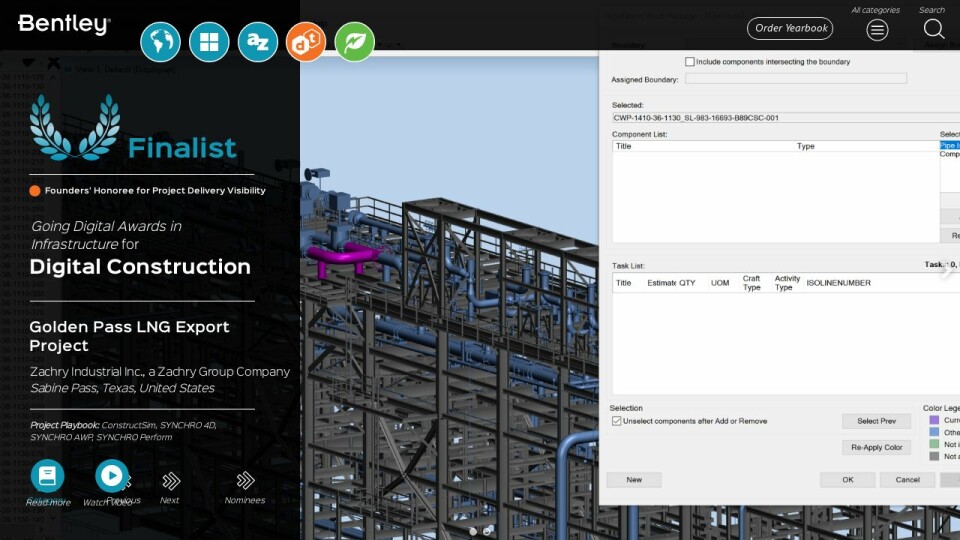Click the Selected CWP name field

coord(786,118)
